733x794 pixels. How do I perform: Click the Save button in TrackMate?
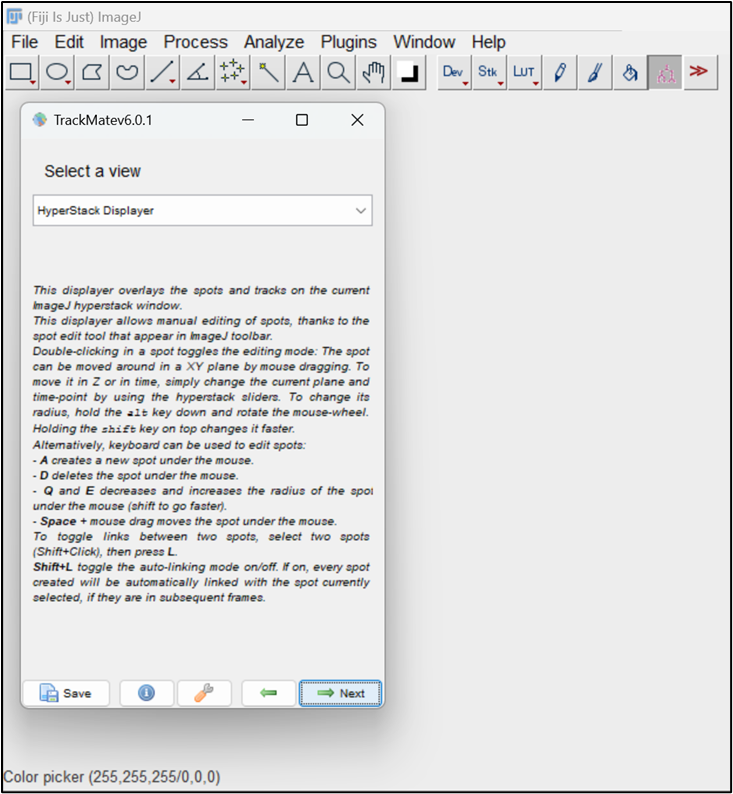[66, 693]
